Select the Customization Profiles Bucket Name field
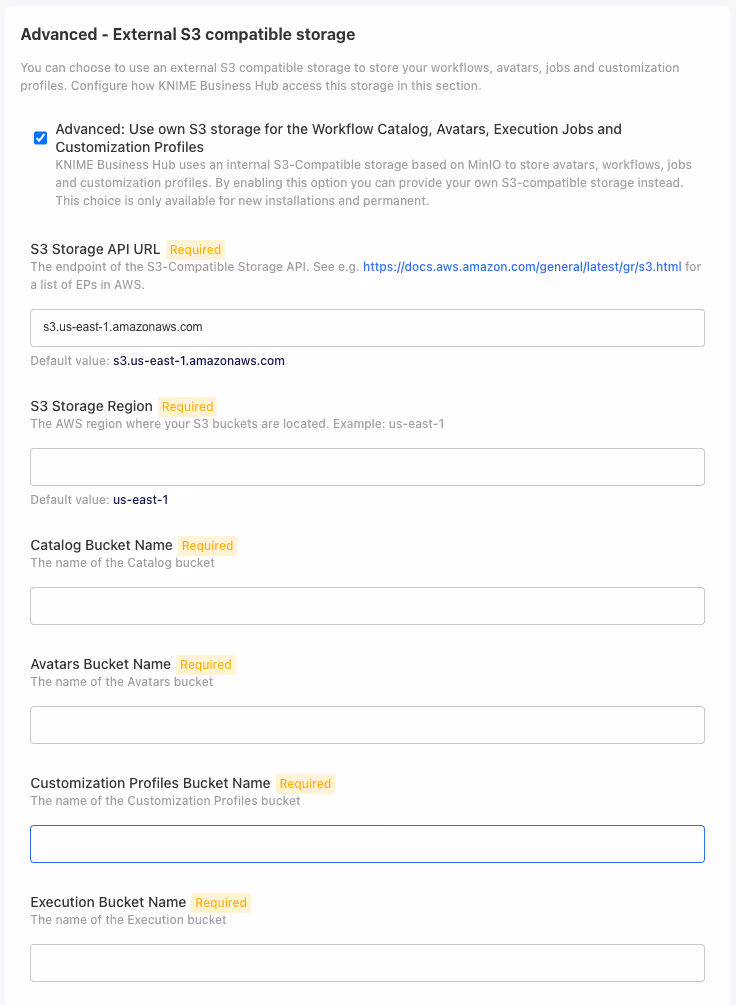 tap(367, 843)
